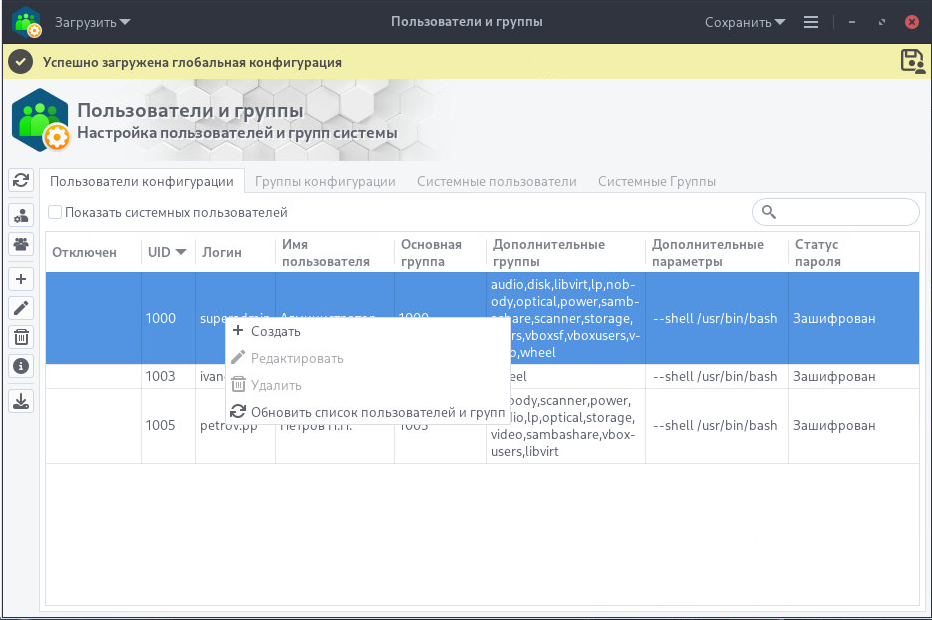Screen dimensions: 932x620
Task: Open the Системные Группы tab
Action: click(656, 181)
